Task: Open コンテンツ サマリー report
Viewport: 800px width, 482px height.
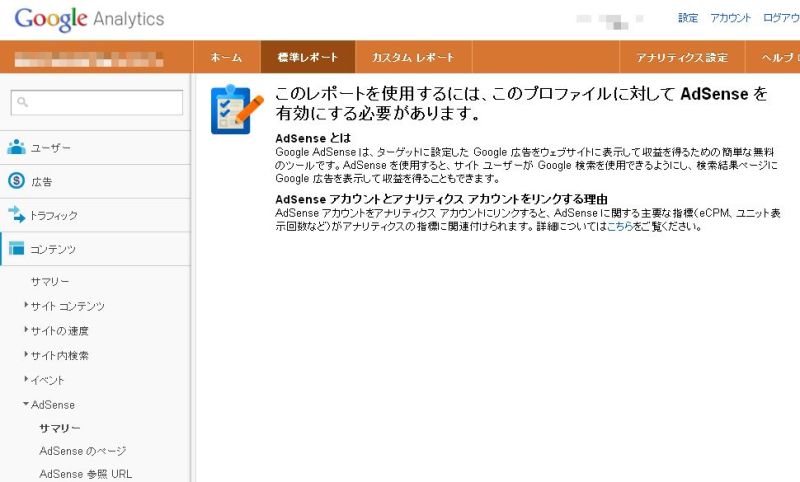Action: point(49,282)
